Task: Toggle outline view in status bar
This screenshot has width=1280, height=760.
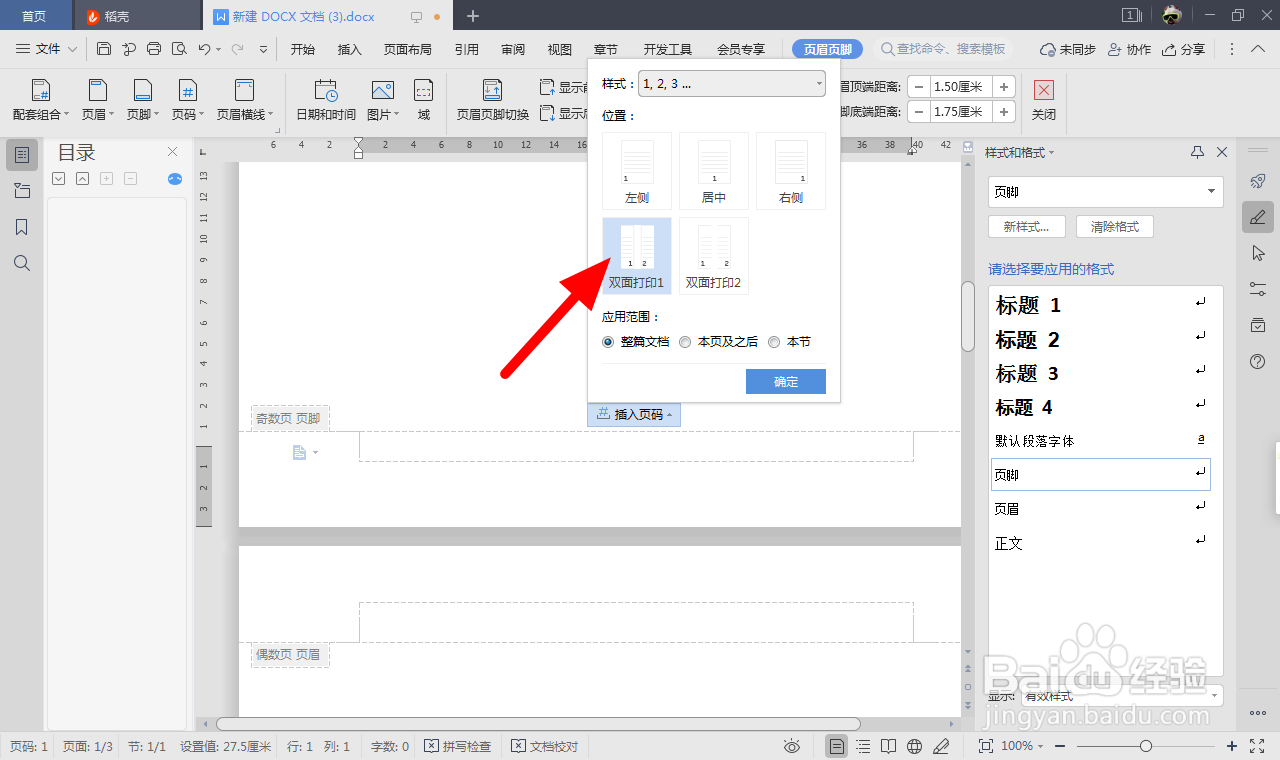Action: pos(863,746)
